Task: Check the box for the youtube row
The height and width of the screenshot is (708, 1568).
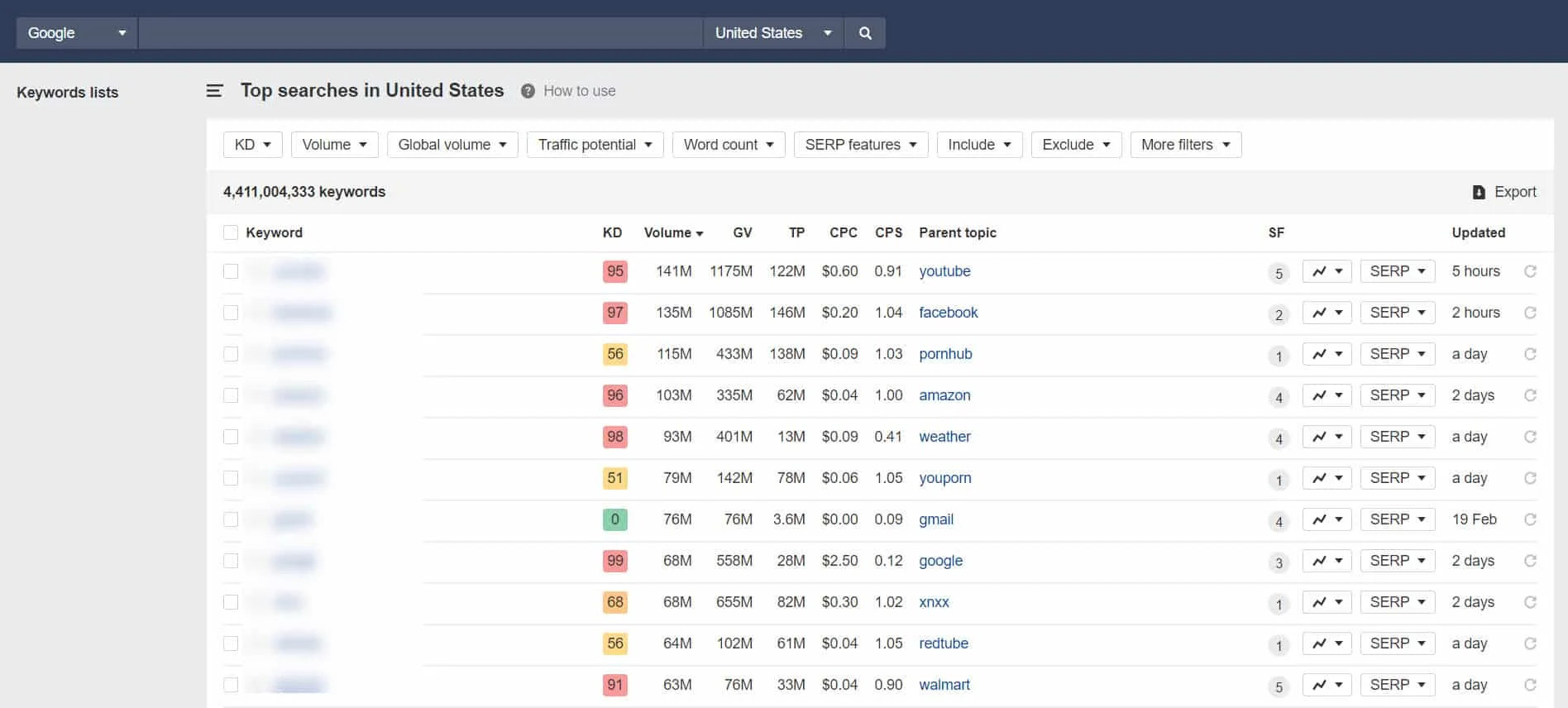Action: [x=231, y=271]
